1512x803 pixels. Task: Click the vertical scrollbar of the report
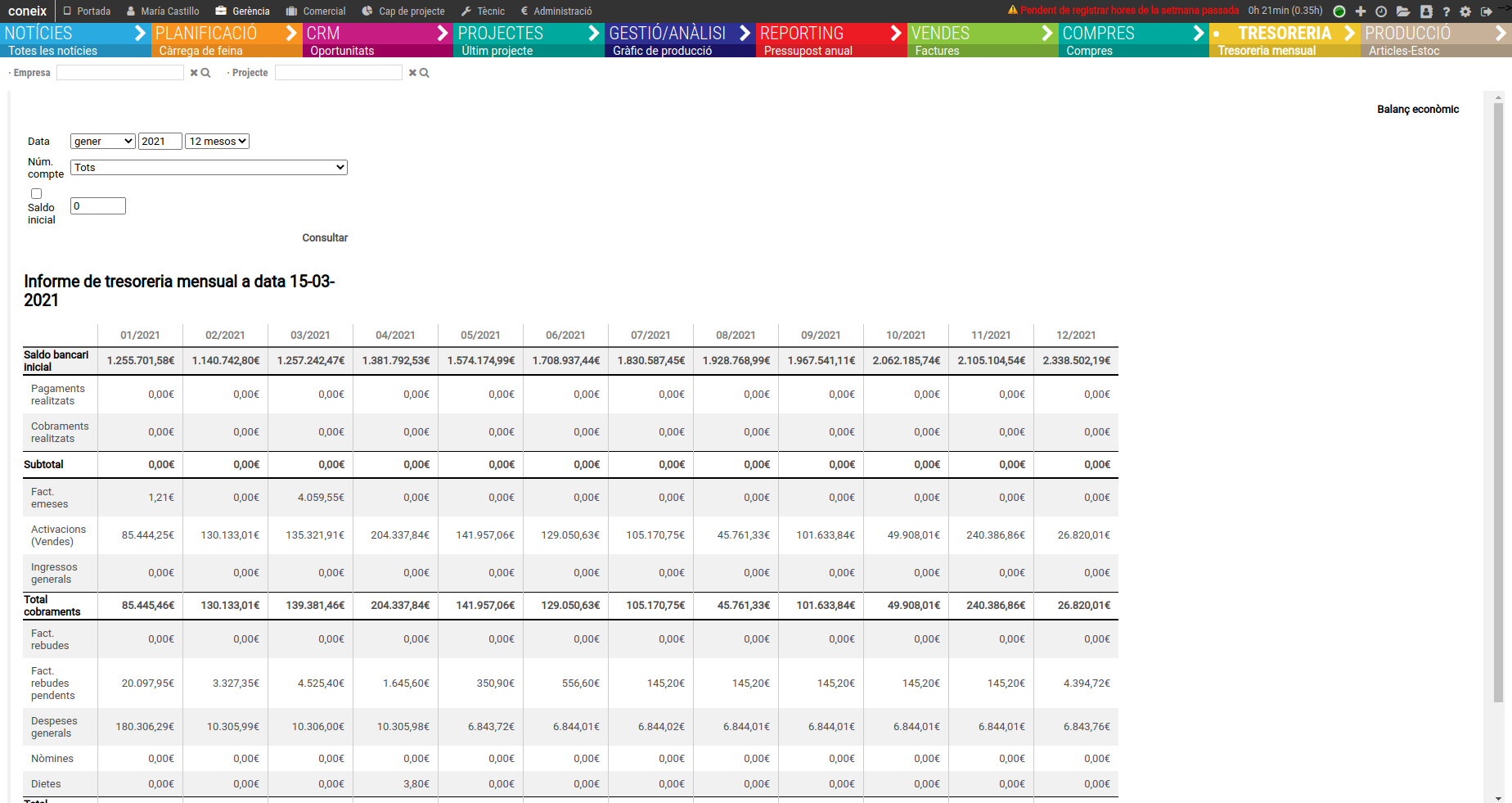point(1498,401)
